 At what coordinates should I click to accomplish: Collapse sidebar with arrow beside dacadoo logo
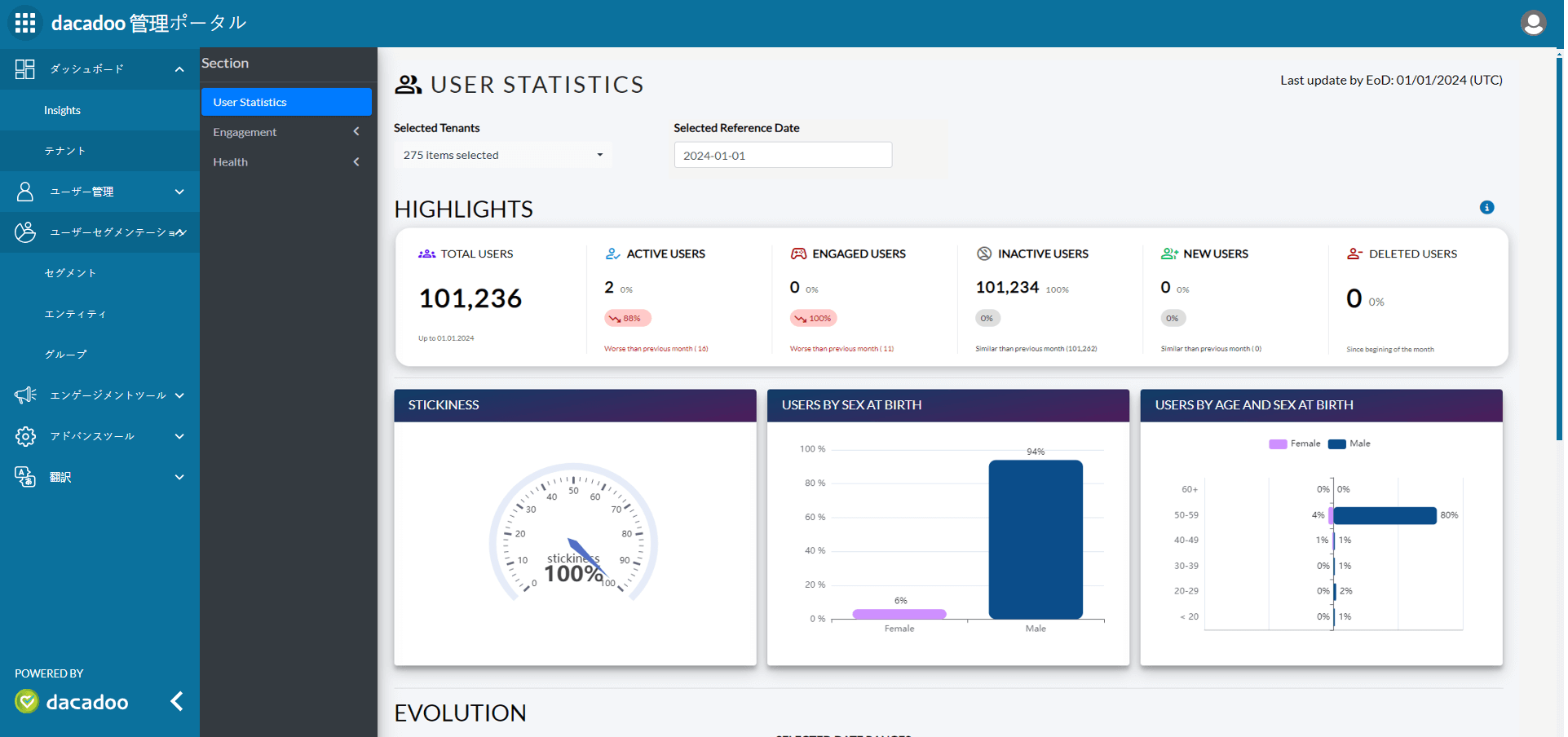177,701
